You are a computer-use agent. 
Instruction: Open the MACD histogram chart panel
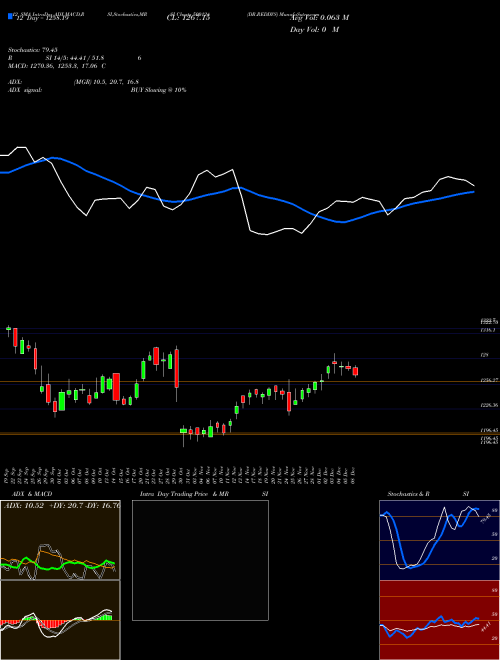60,620
